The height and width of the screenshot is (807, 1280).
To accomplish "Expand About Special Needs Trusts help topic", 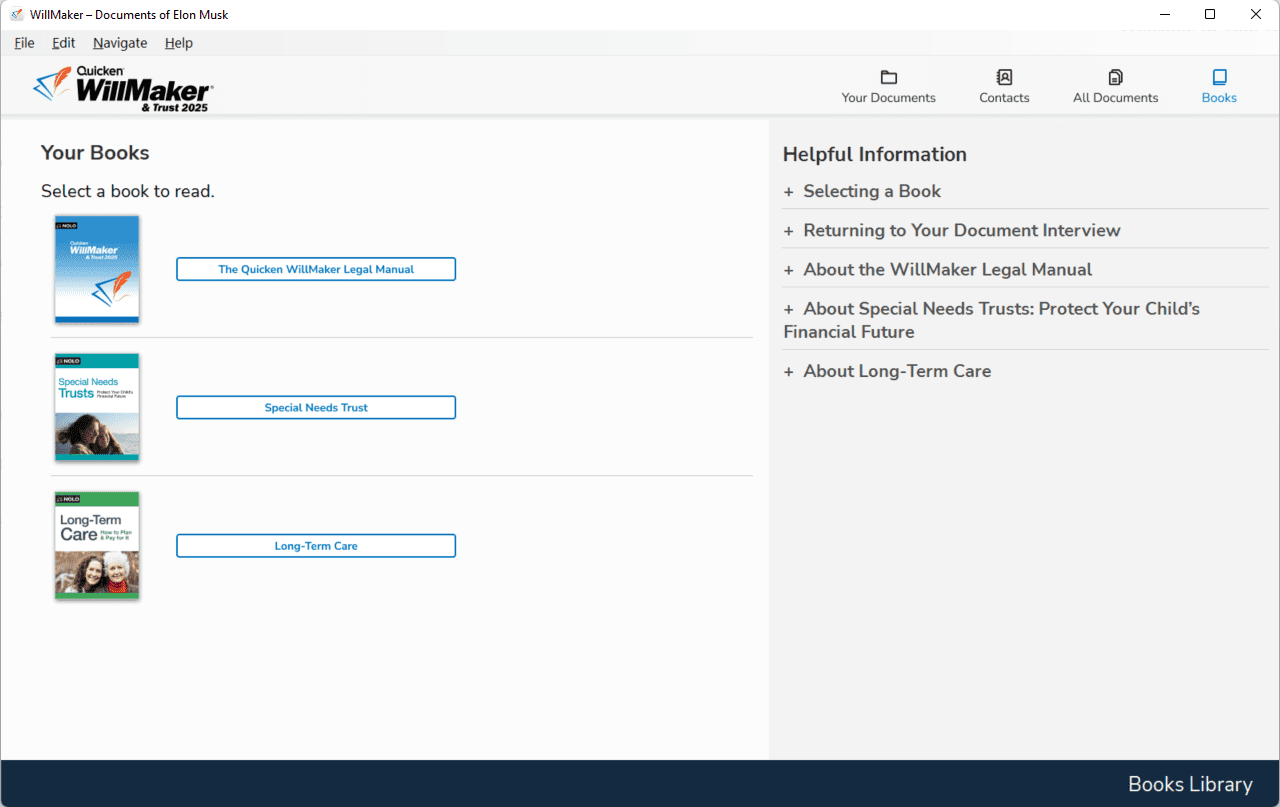I will (1000, 309).
